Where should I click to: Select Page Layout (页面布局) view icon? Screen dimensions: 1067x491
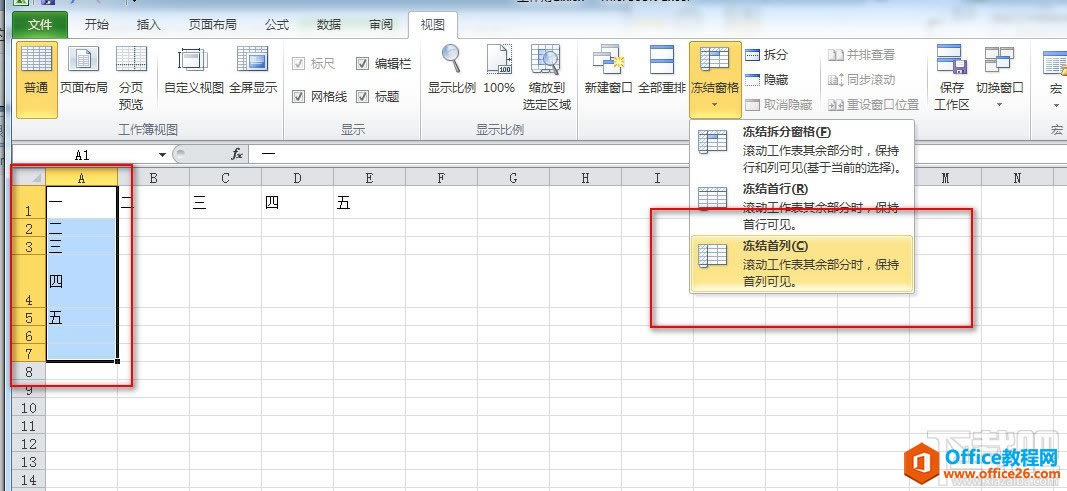84,71
